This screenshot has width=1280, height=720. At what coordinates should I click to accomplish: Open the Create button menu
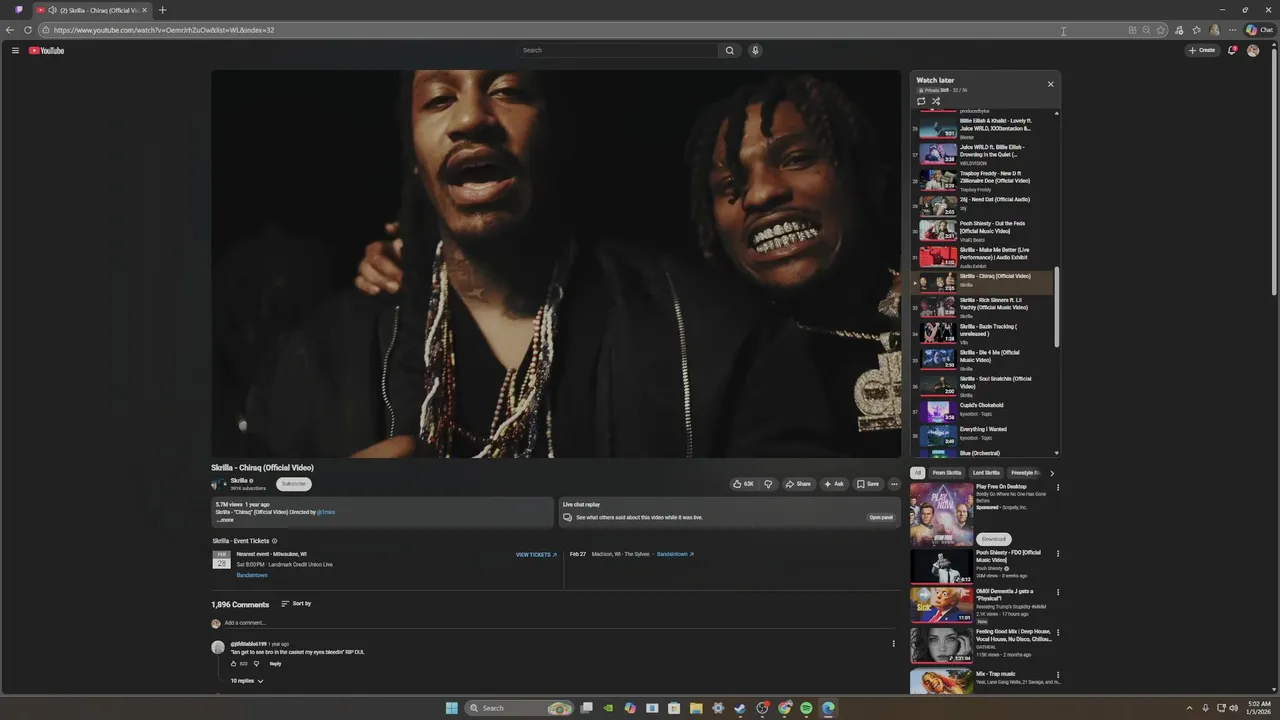pos(1202,50)
